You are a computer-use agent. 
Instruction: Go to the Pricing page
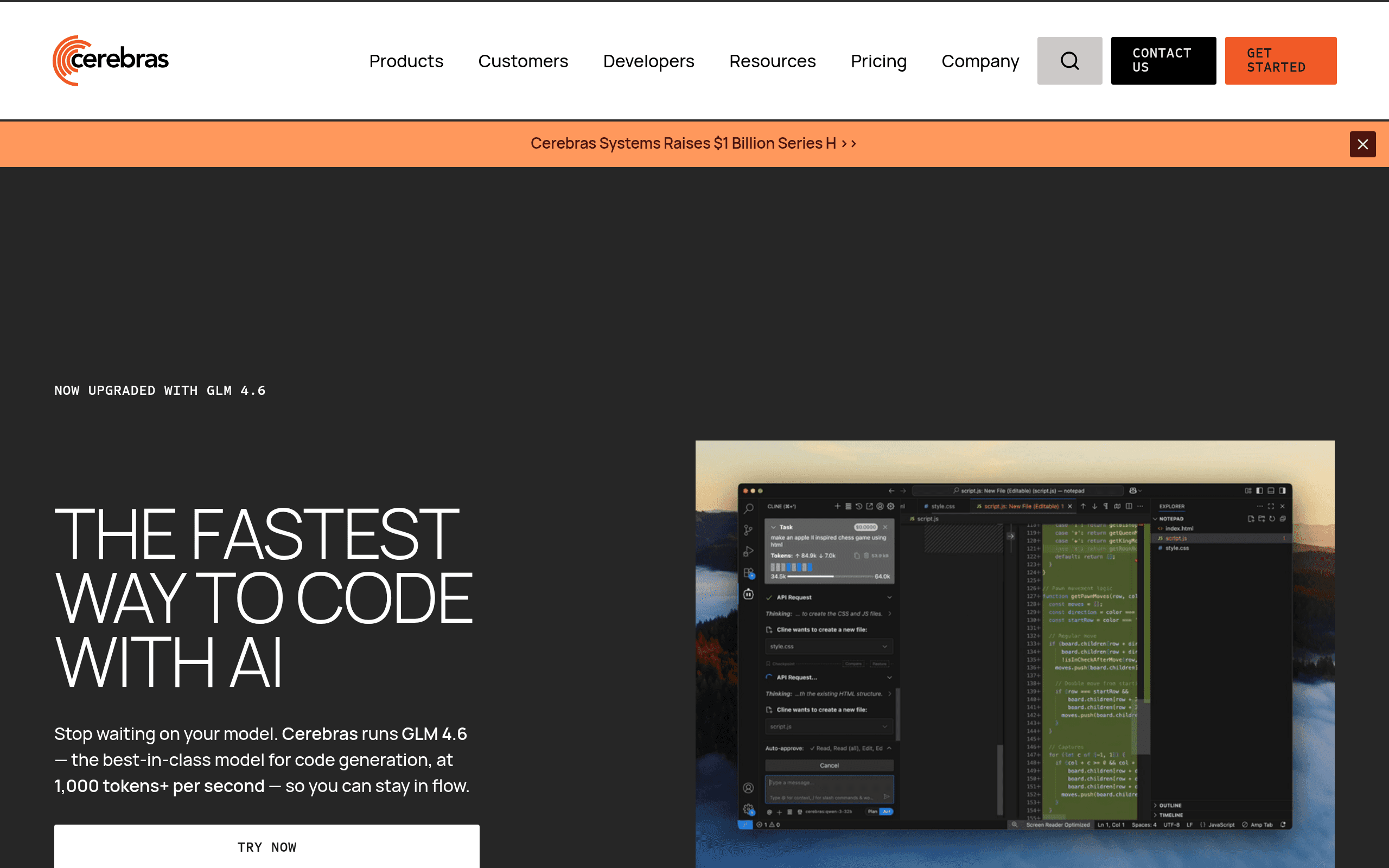coord(879,61)
